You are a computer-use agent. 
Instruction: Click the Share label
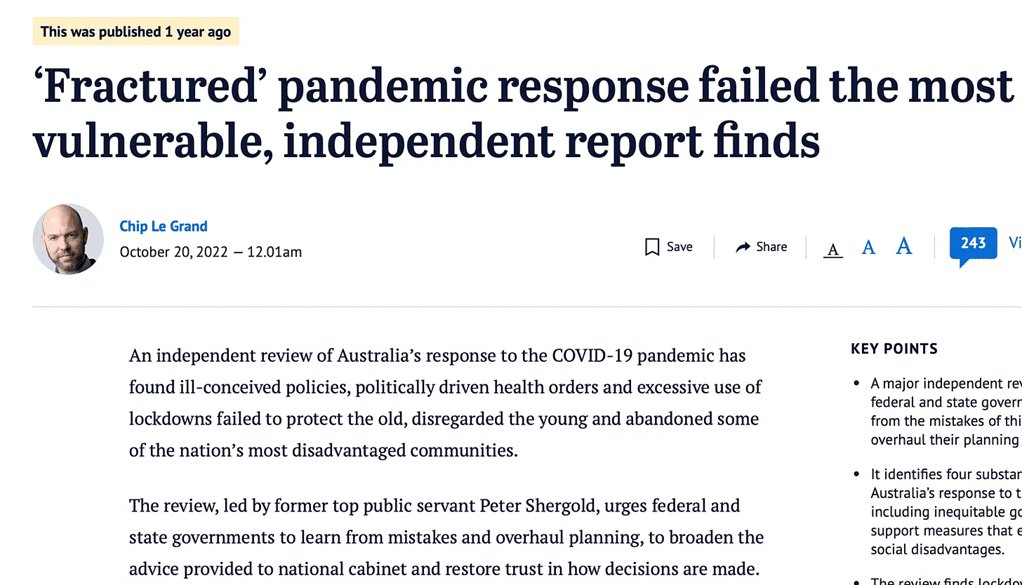coord(771,247)
